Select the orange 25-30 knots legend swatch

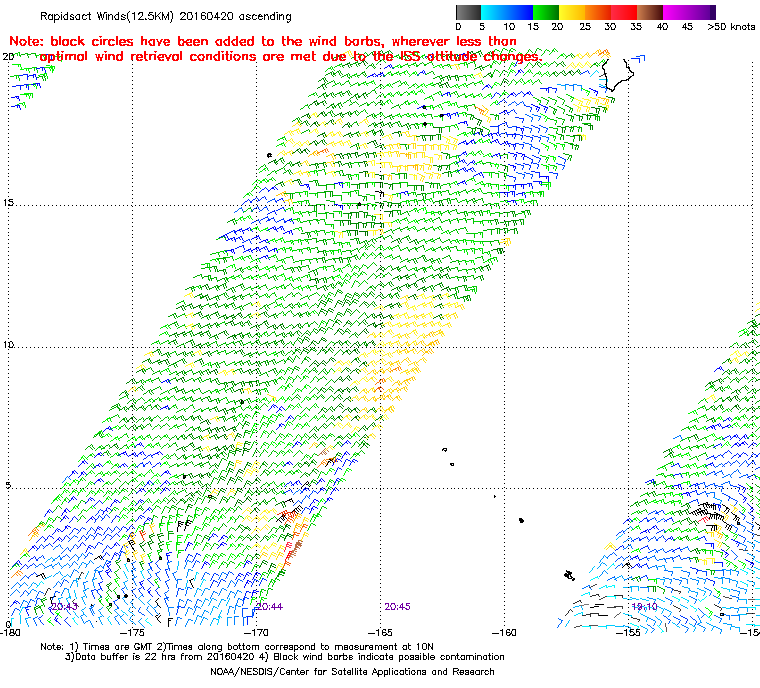[x=598, y=12]
